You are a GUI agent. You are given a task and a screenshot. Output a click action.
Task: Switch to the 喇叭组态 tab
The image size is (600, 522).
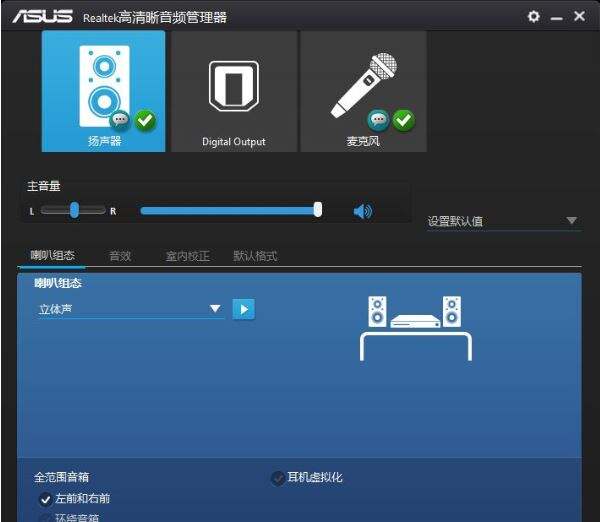click(x=52, y=255)
